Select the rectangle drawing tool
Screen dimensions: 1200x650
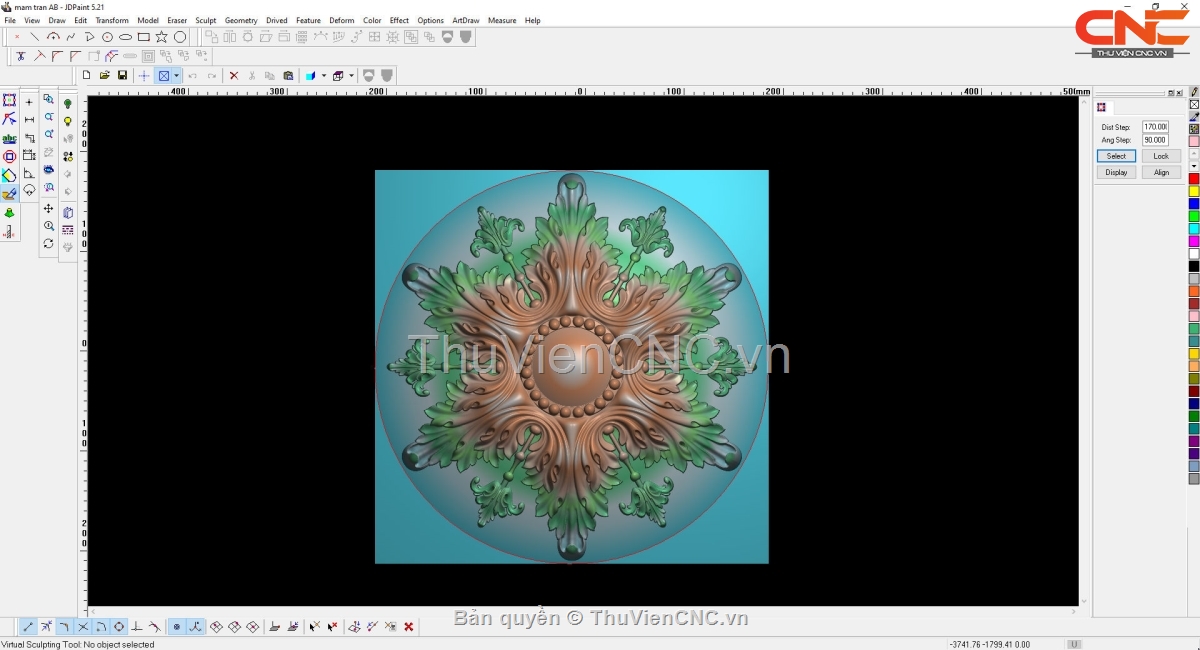click(x=144, y=37)
